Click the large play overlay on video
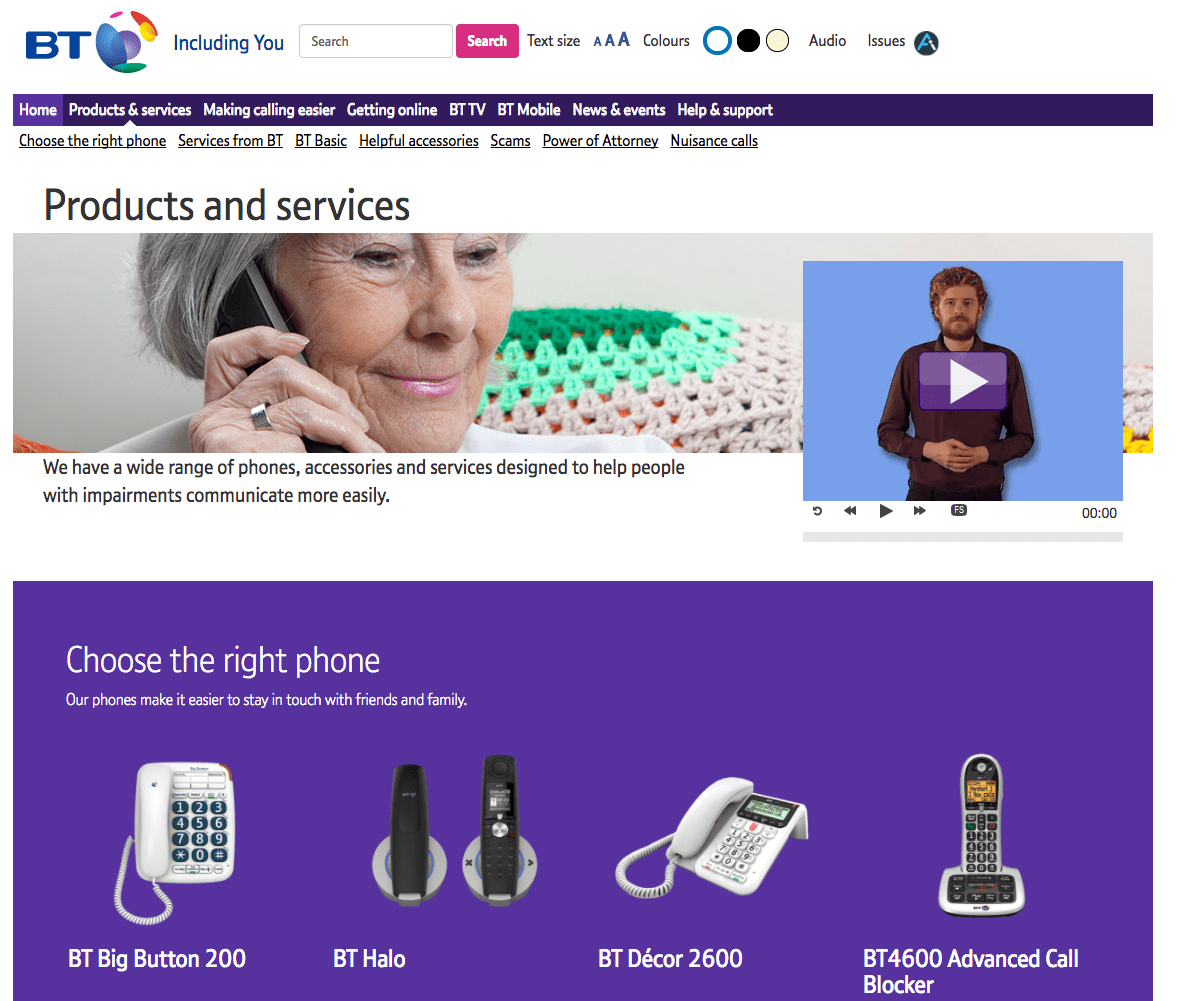The height and width of the screenshot is (1001, 1177). pos(963,380)
